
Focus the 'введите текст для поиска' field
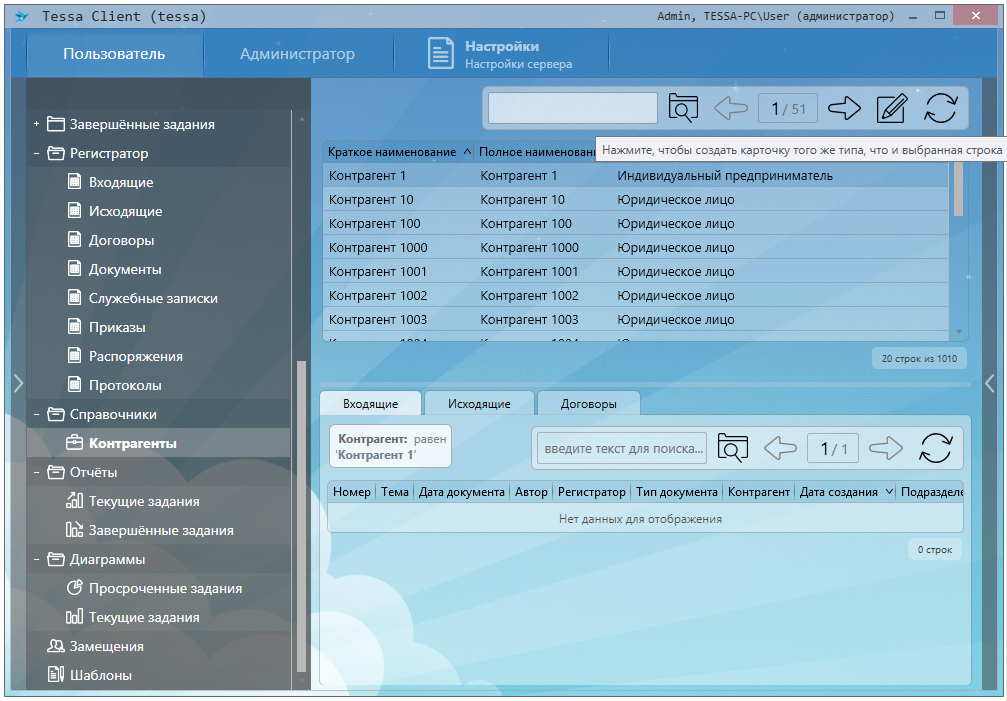pos(622,448)
